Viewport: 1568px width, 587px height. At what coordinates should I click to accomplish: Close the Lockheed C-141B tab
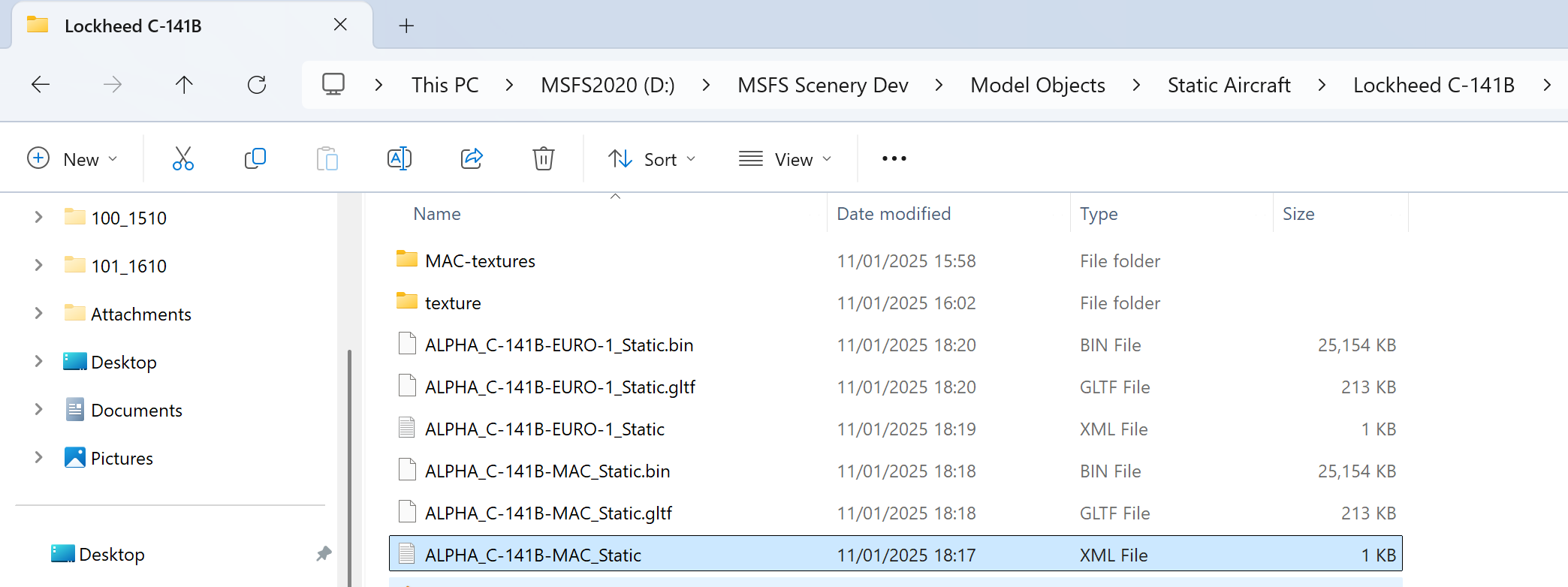[340, 25]
